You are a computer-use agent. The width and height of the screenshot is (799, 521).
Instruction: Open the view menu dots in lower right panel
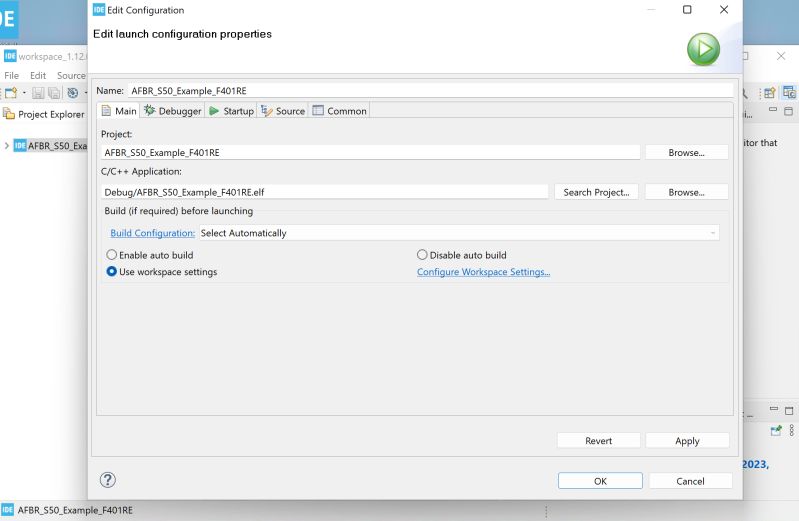[791, 430]
